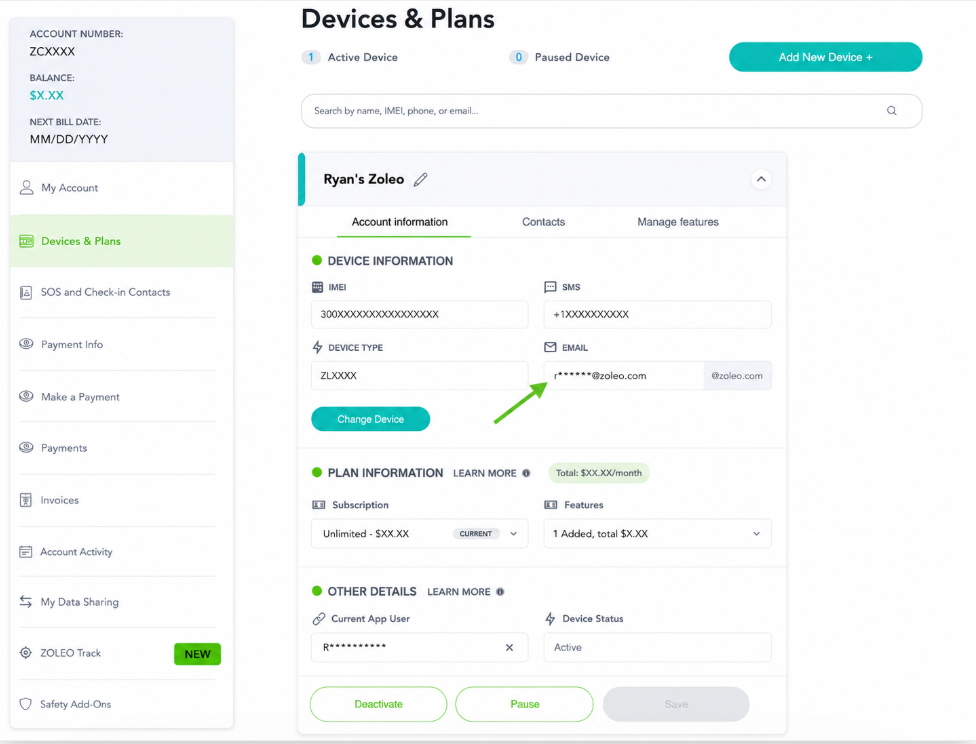Click the Active Device count
This screenshot has width=976, height=744.
pyautogui.click(x=311, y=57)
